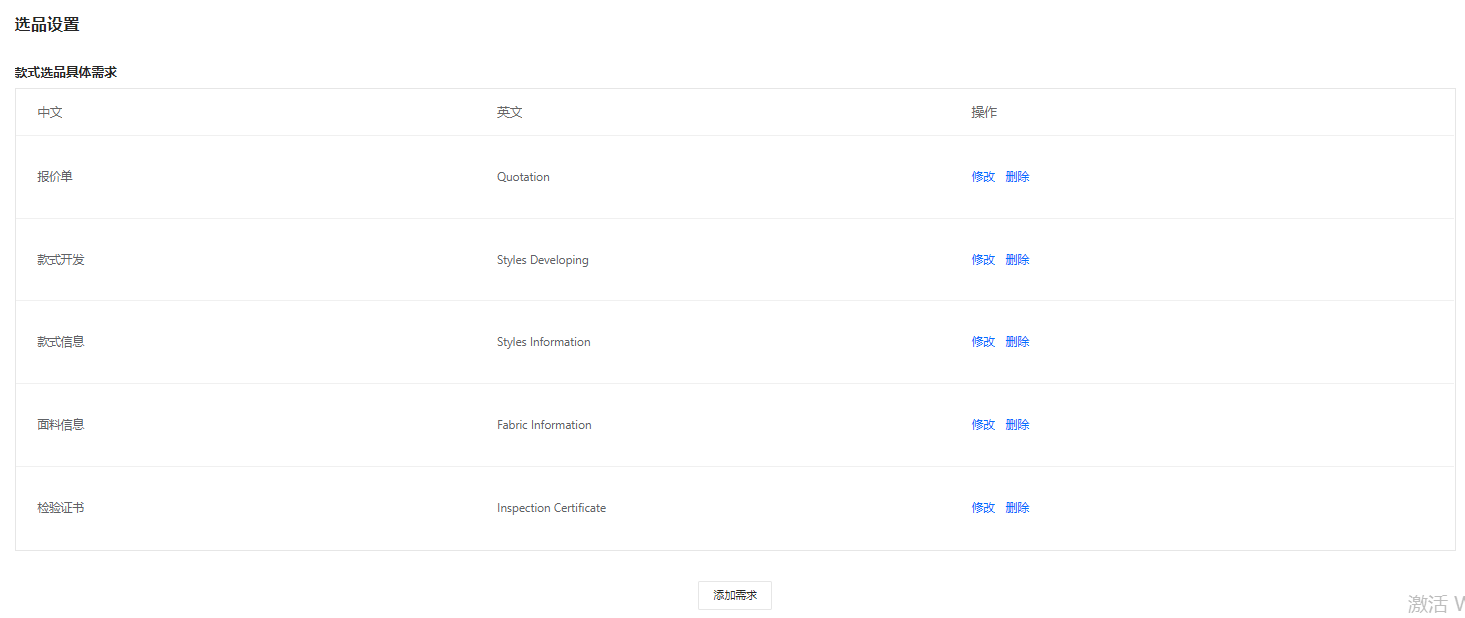1465x618 pixels.
Task: Select the Quotation cell text
Action: point(523,177)
